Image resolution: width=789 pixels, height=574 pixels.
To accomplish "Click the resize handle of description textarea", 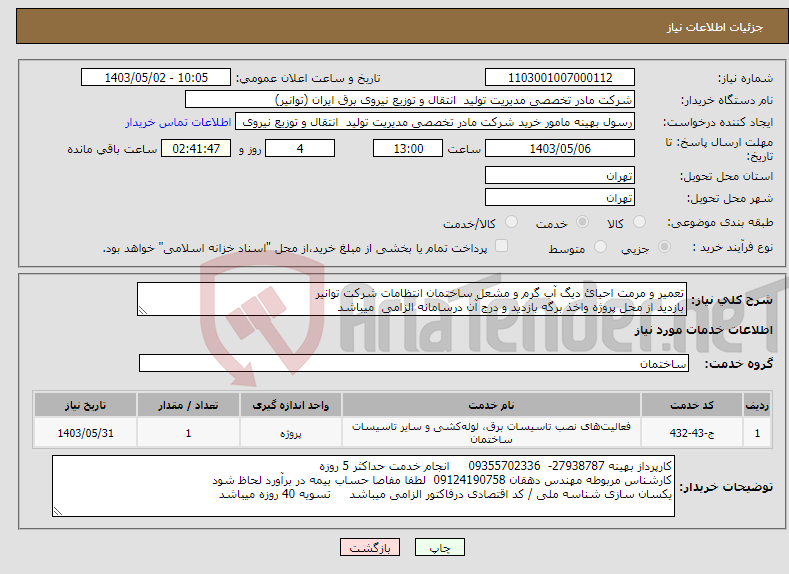I will point(143,310).
